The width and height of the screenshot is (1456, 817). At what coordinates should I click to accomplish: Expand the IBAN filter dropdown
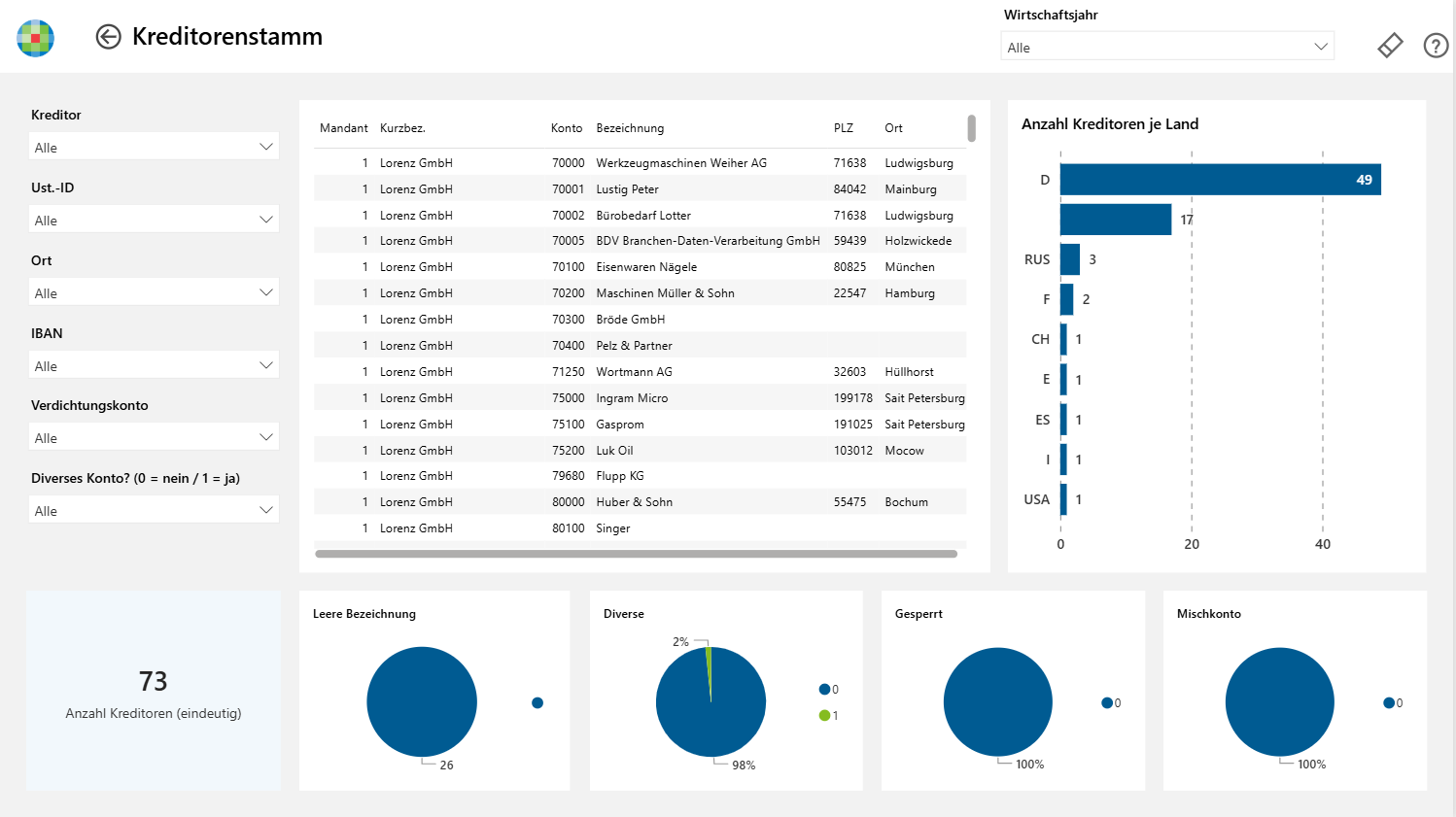point(154,365)
